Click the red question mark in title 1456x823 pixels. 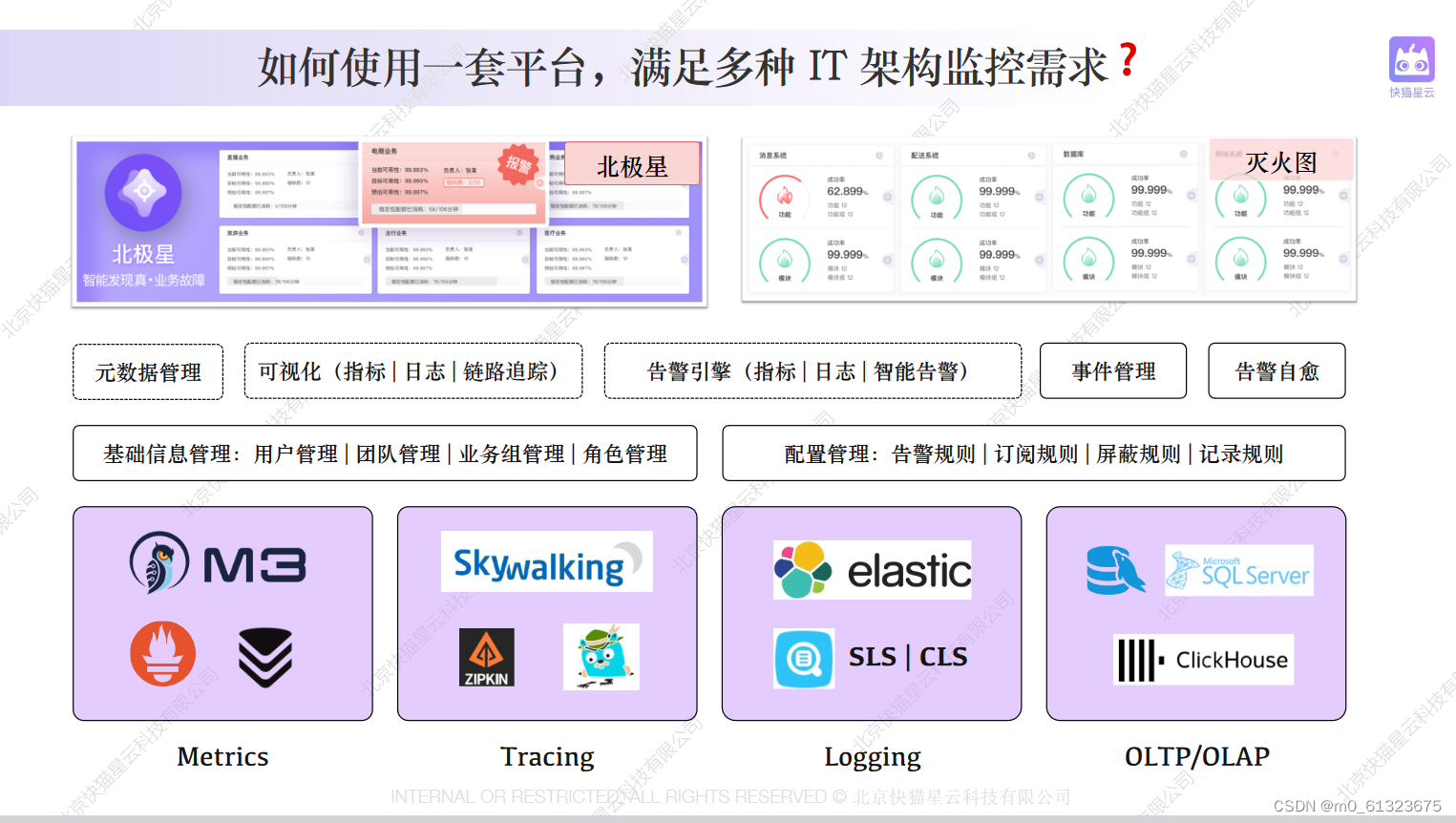click(1128, 59)
